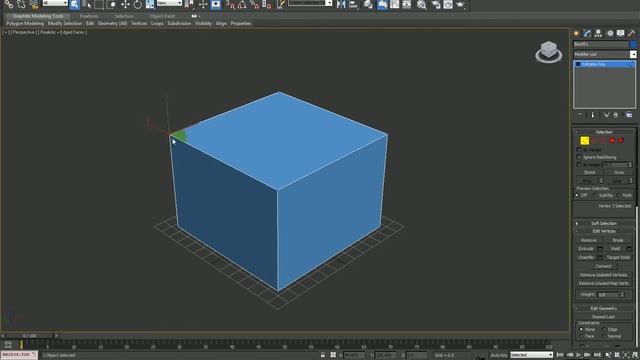
Task: Enable Ignore Backfacing checkbox
Action: click(579, 157)
